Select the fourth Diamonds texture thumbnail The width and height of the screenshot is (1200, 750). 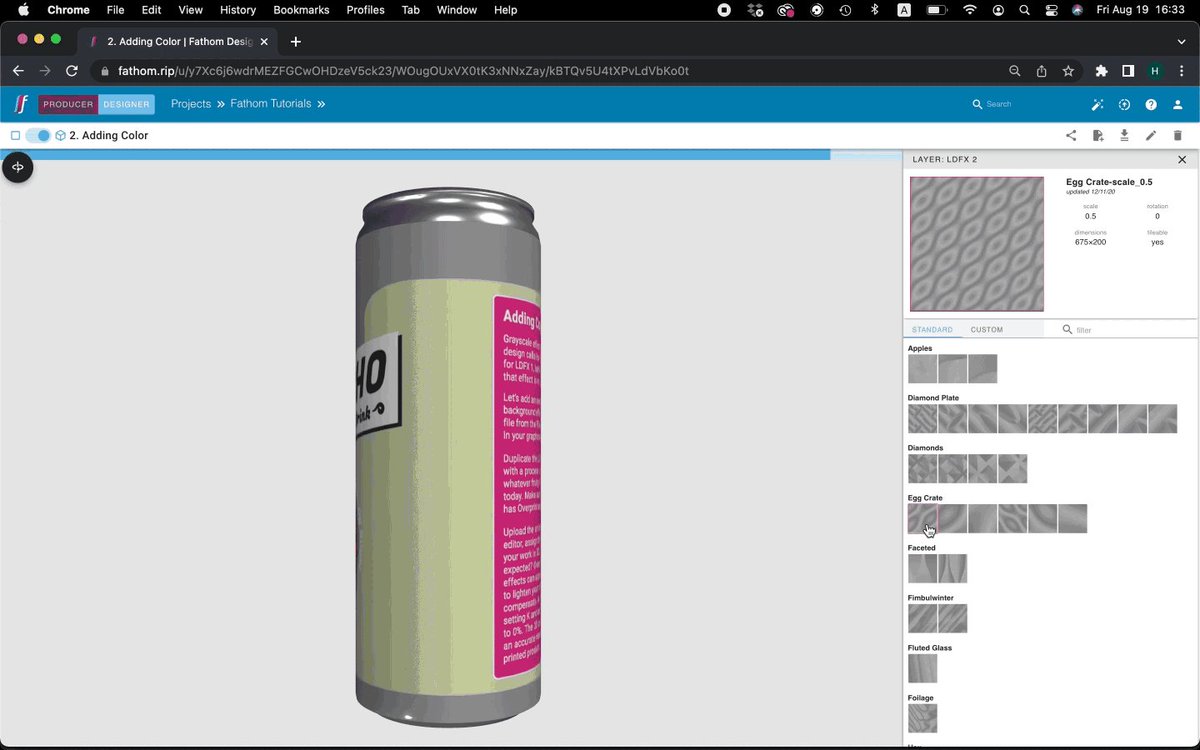(x=1012, y=469)
